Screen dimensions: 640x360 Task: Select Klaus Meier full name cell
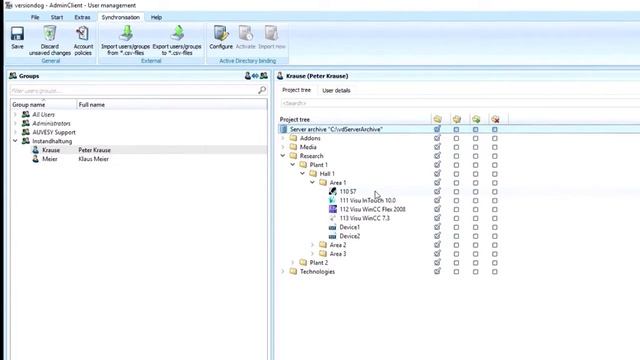[x=93, y=159]
